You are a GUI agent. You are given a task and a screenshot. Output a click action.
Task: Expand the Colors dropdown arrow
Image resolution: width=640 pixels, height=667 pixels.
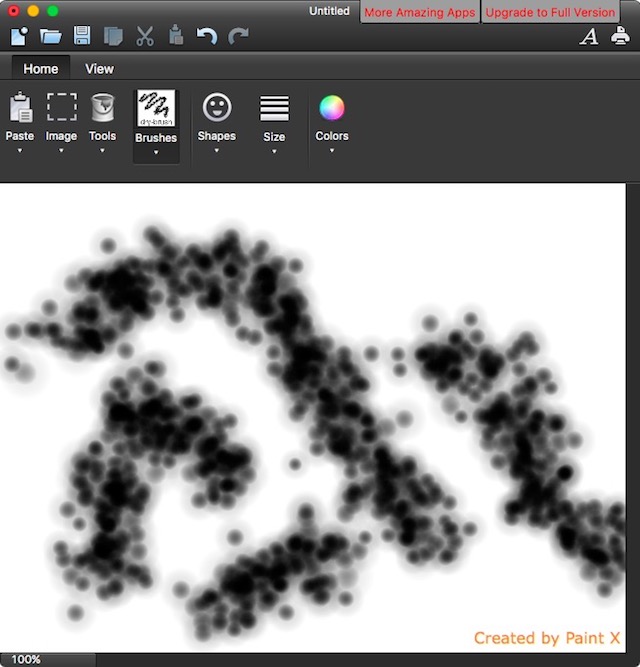(332, 151)
